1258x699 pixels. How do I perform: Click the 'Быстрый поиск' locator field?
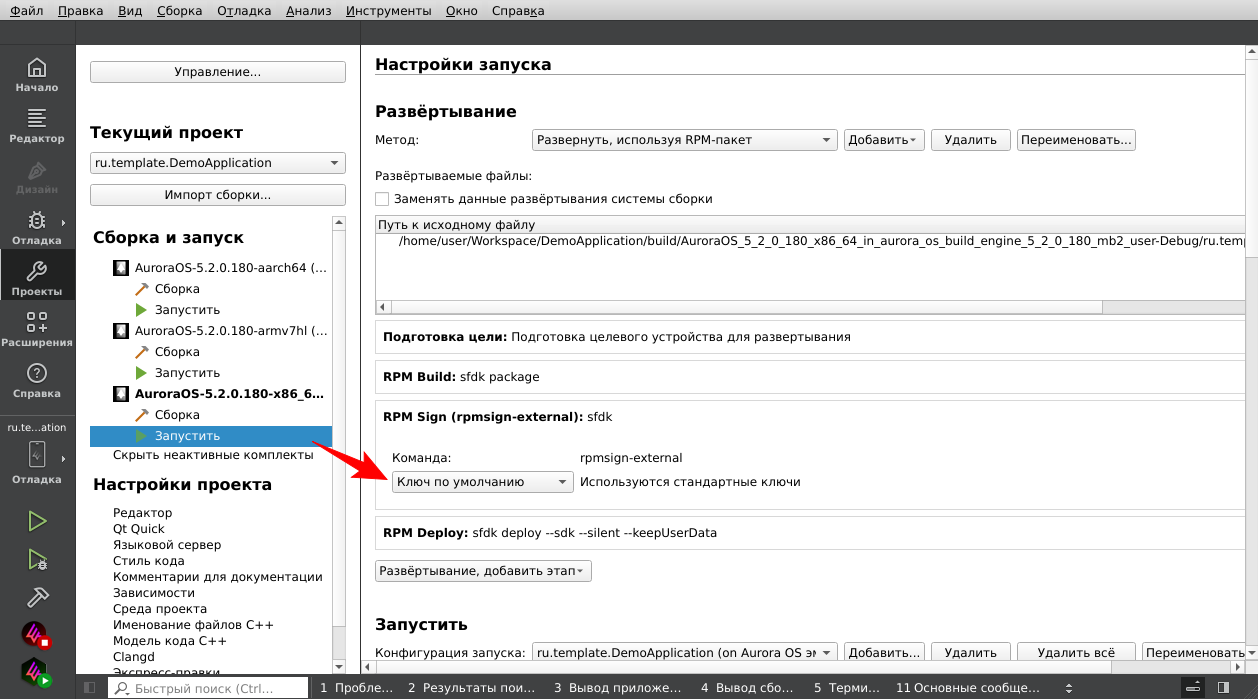click(207, 688)
